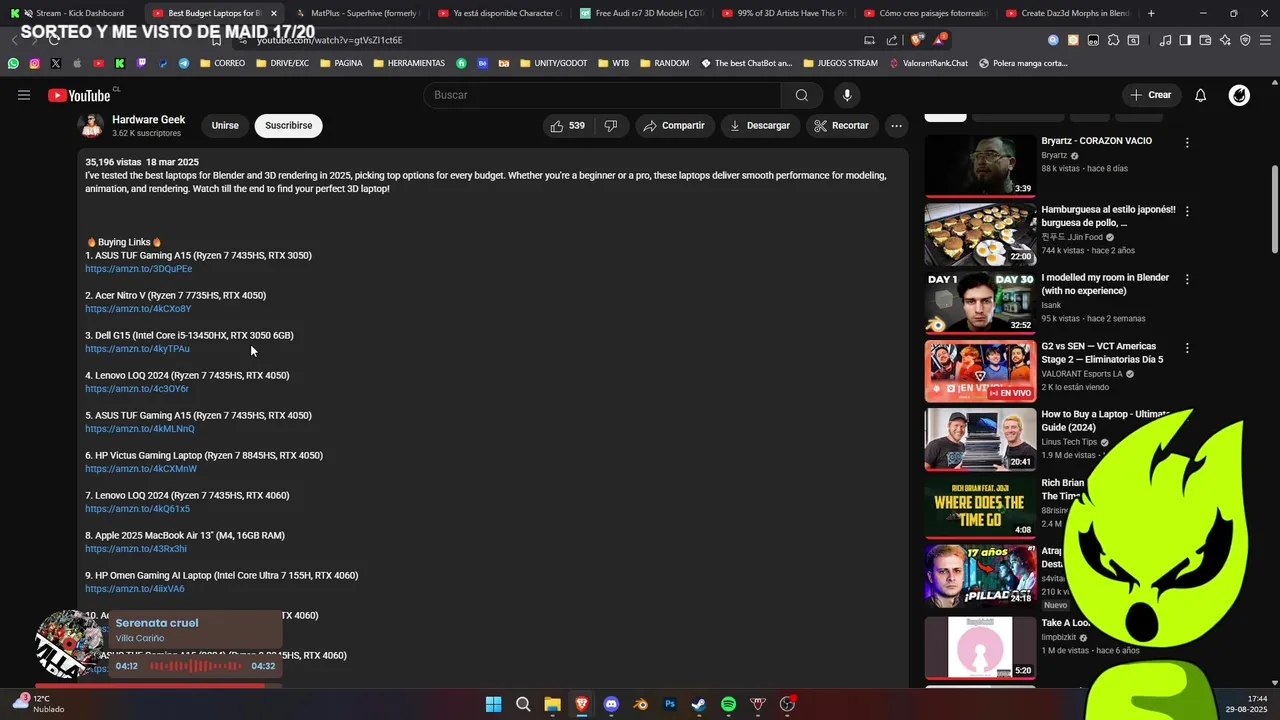Open OBS Studio from the taskbar
The width and height of the screenshot is (1280, 720).
(787, 704)
